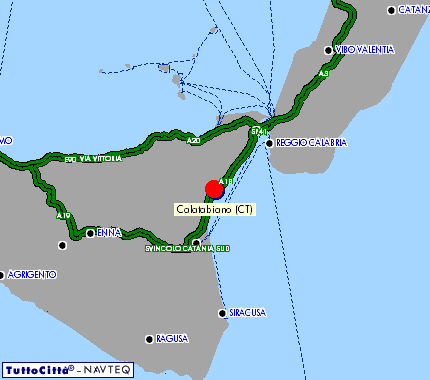Click the A3 motorway shield
This screenshot has width=430, height=380.
323,73
